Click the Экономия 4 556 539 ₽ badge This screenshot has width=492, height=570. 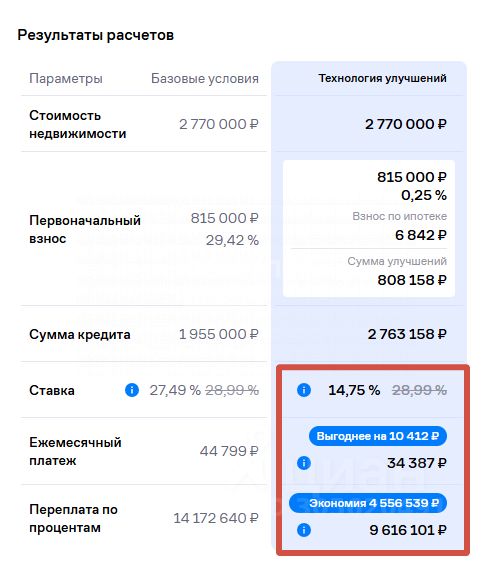[368, 503]
